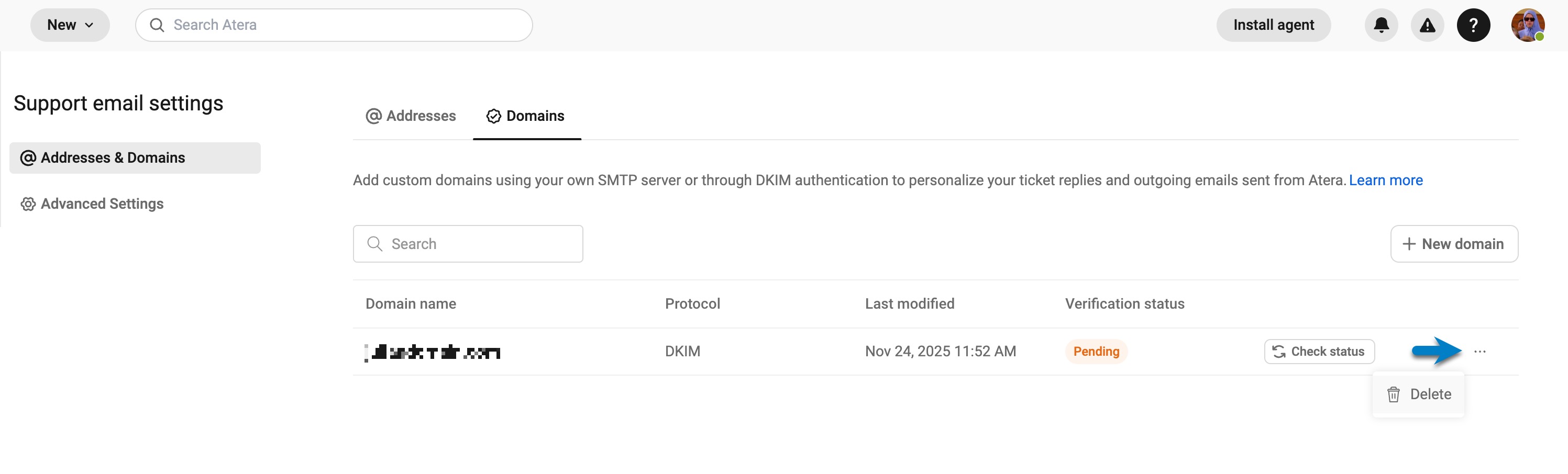Open the three-dot menu for the DKIM domain
Viewport: 1568px width, 474px height.
pos(1479,351)
